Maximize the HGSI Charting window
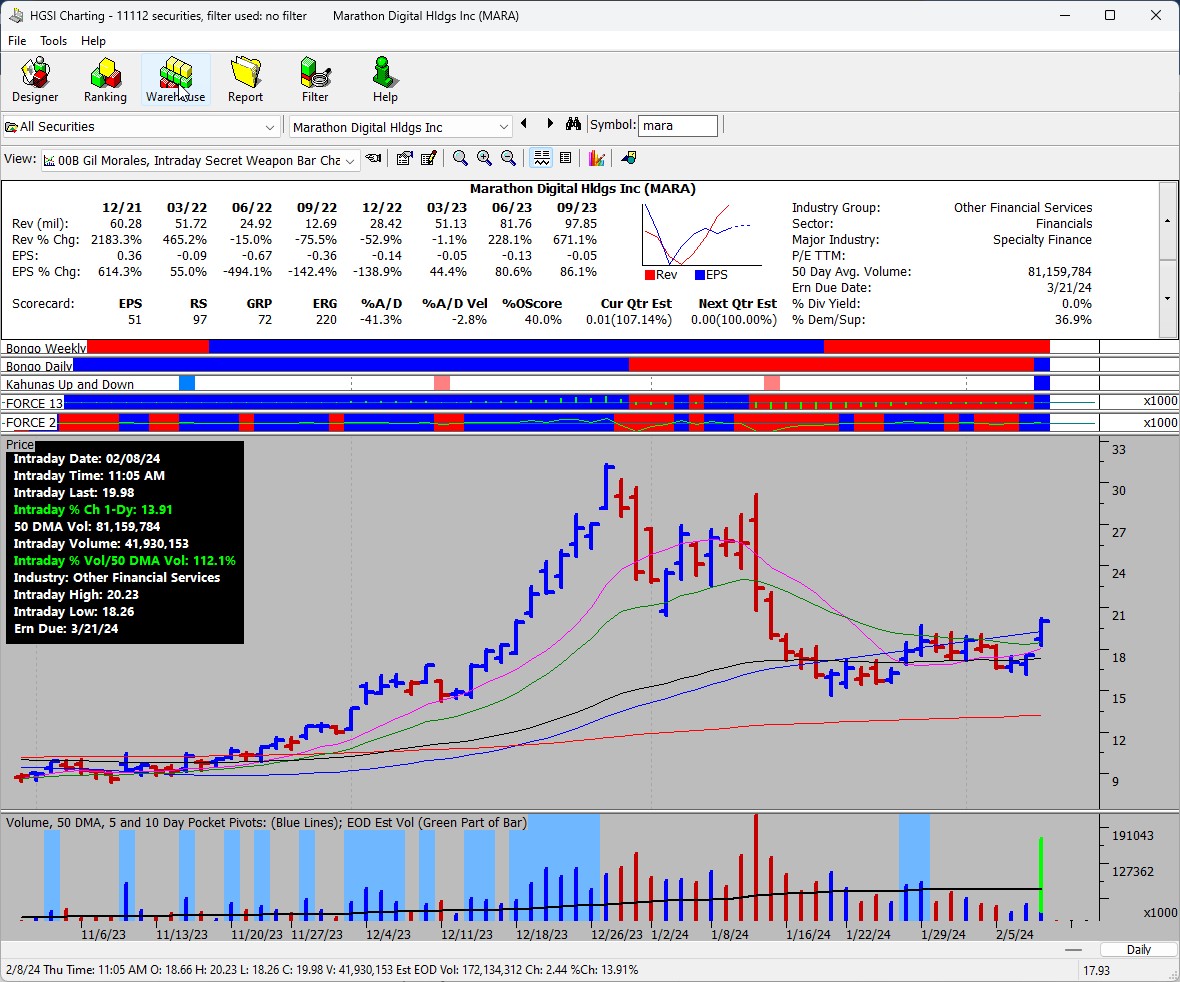 click(1109, 15)
